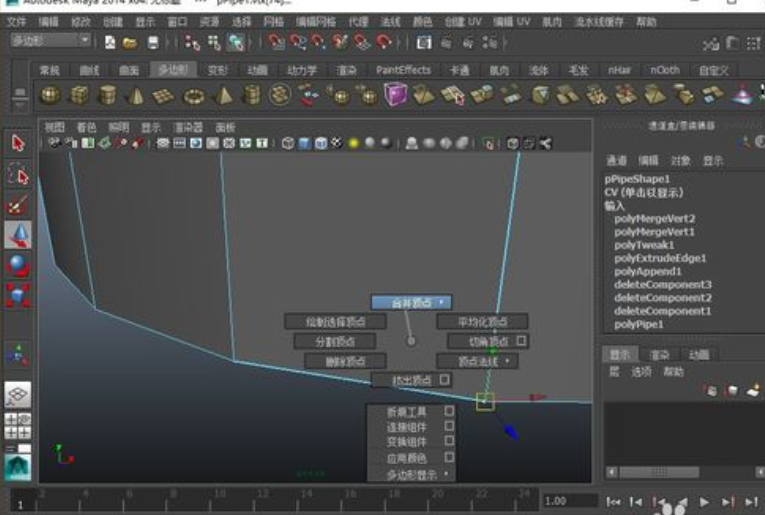Activate the Lasso select tool

pos(19,176)
